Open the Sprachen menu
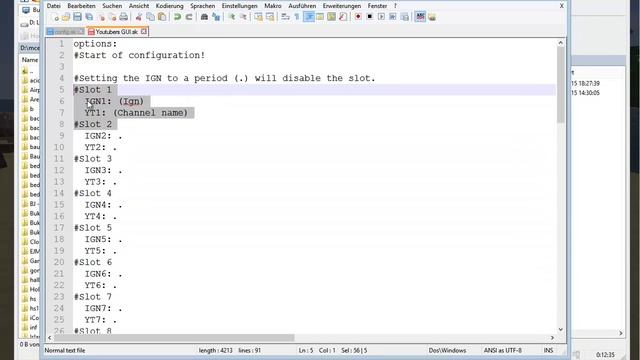 [202, 6]
